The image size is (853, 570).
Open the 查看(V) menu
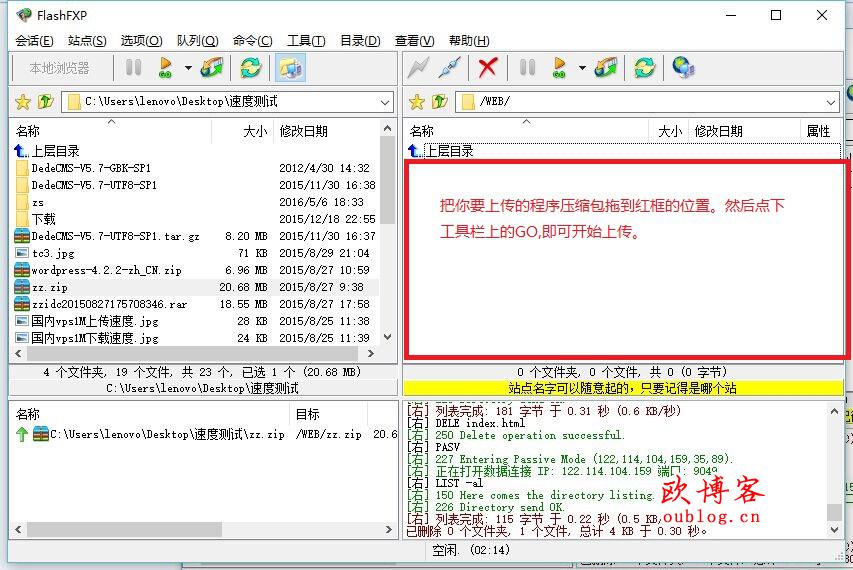pyautogui.click(x=415, y=41)
